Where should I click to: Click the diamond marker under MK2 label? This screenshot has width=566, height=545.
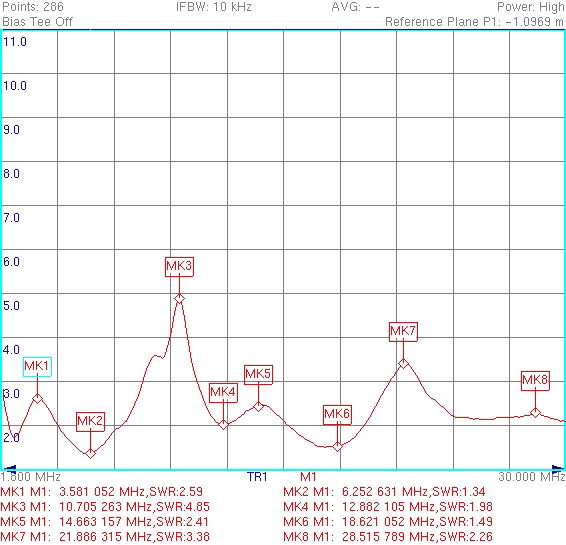(x=91, y=453)
